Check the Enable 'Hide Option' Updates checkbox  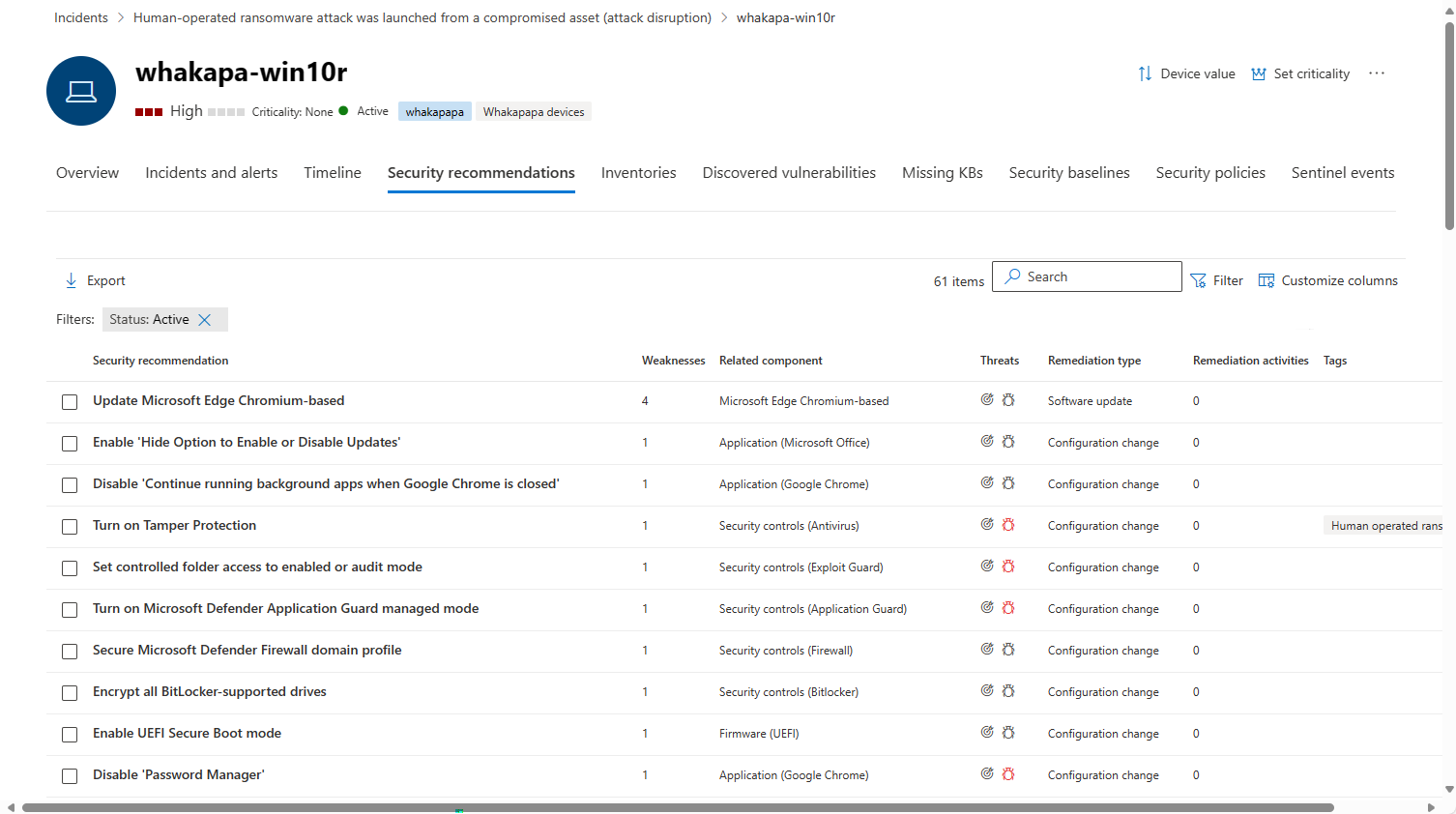click(70, 444)
